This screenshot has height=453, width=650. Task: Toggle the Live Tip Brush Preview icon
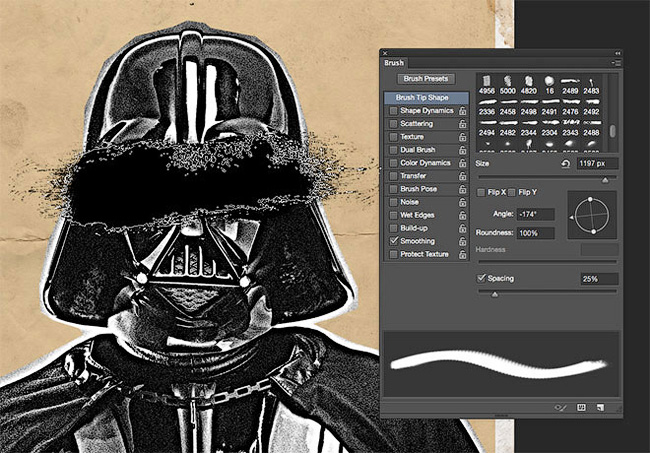560,407
